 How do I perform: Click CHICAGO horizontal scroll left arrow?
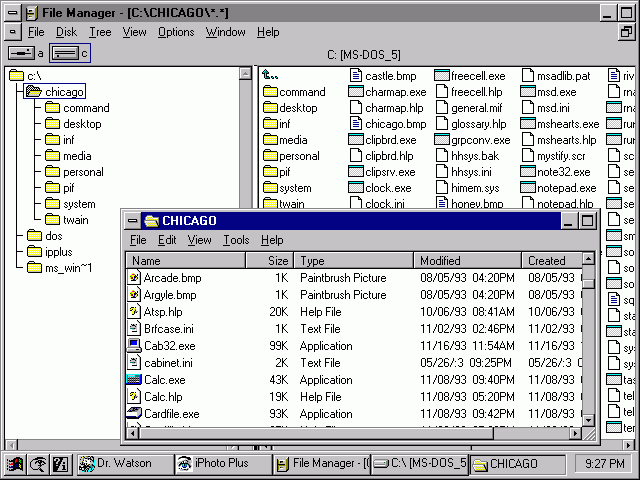(132, 433)
